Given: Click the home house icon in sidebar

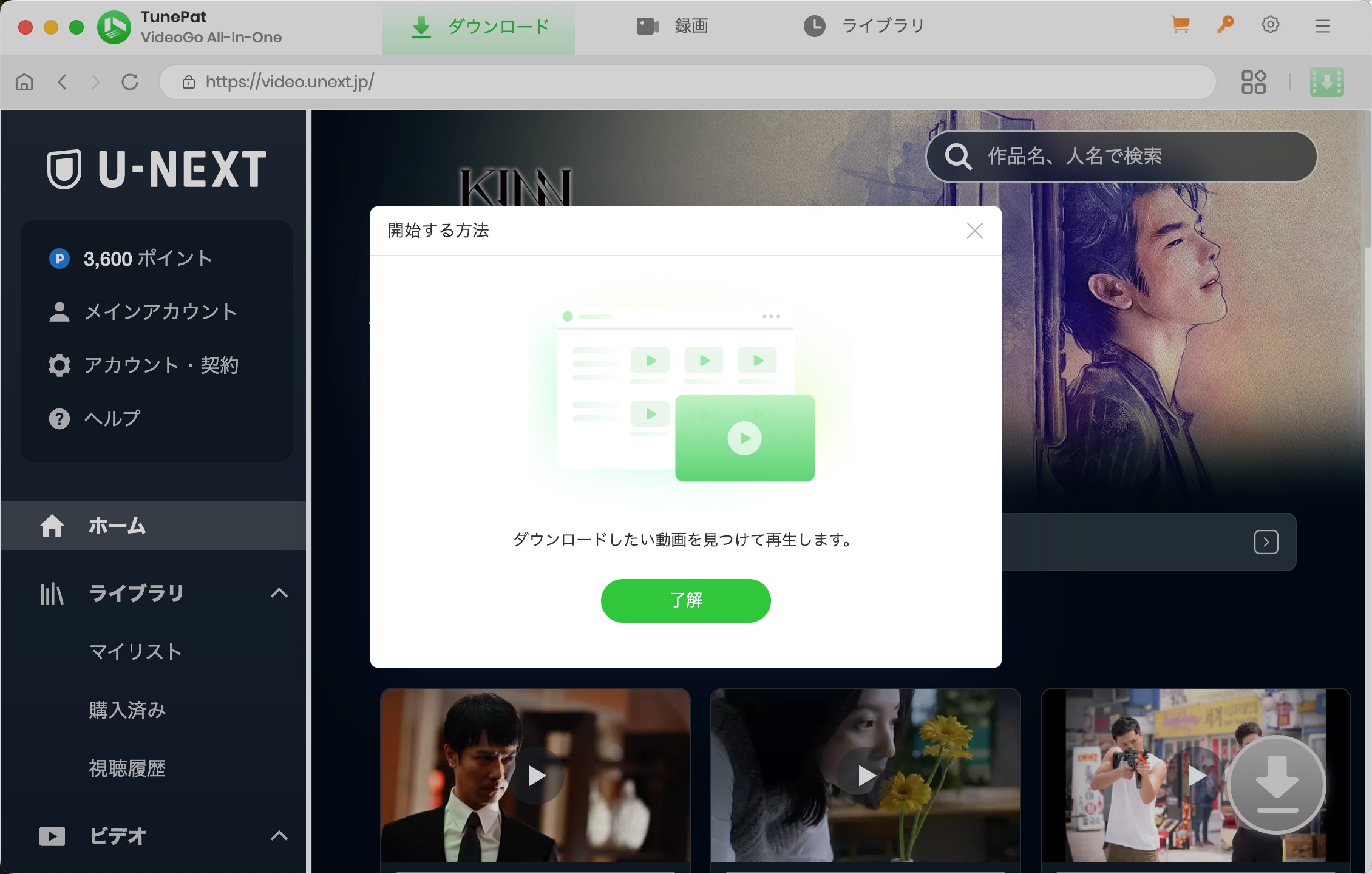Looking at the screenshot, I should coord(52,526).
